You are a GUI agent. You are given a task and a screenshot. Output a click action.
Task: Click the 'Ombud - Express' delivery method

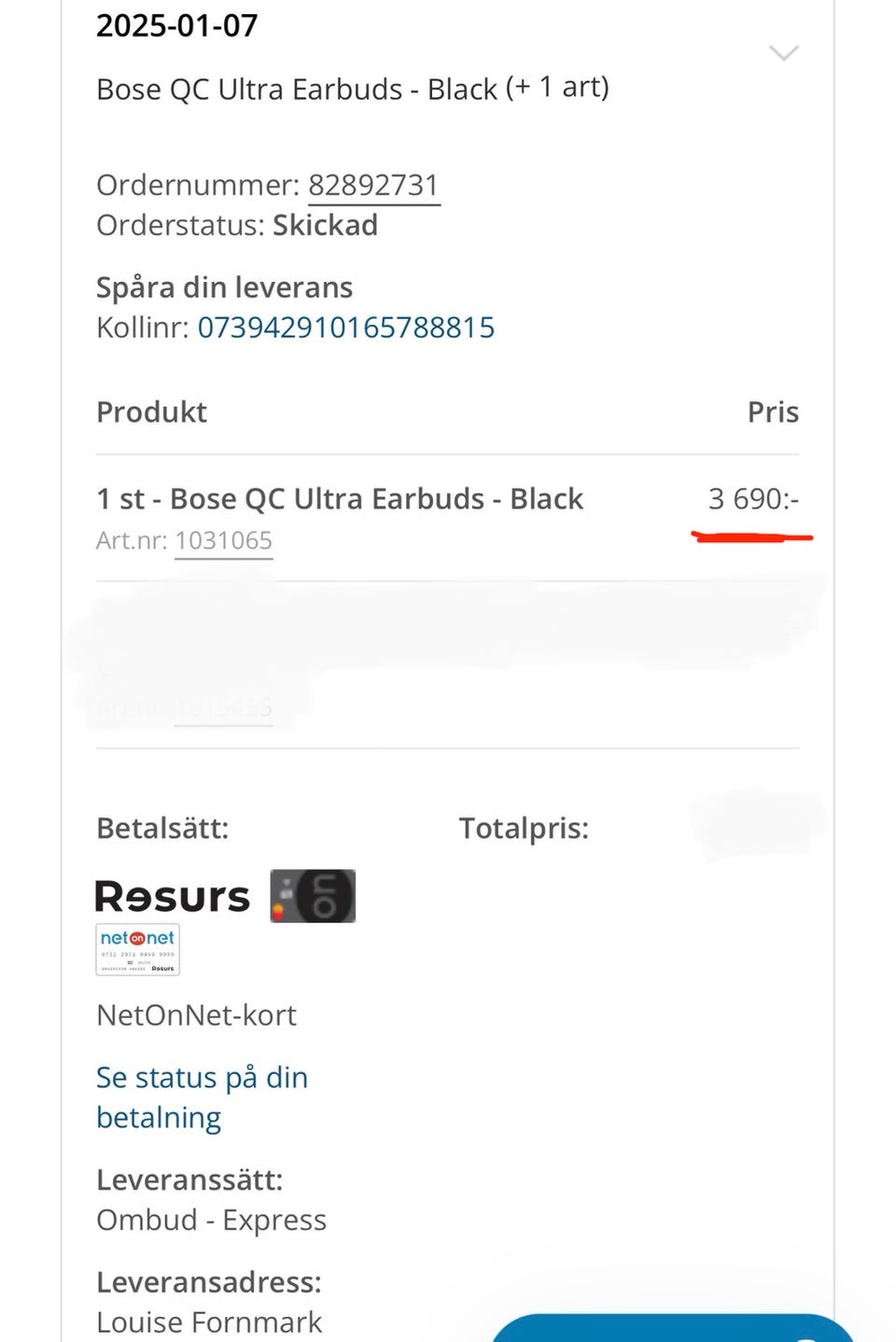211,1220
